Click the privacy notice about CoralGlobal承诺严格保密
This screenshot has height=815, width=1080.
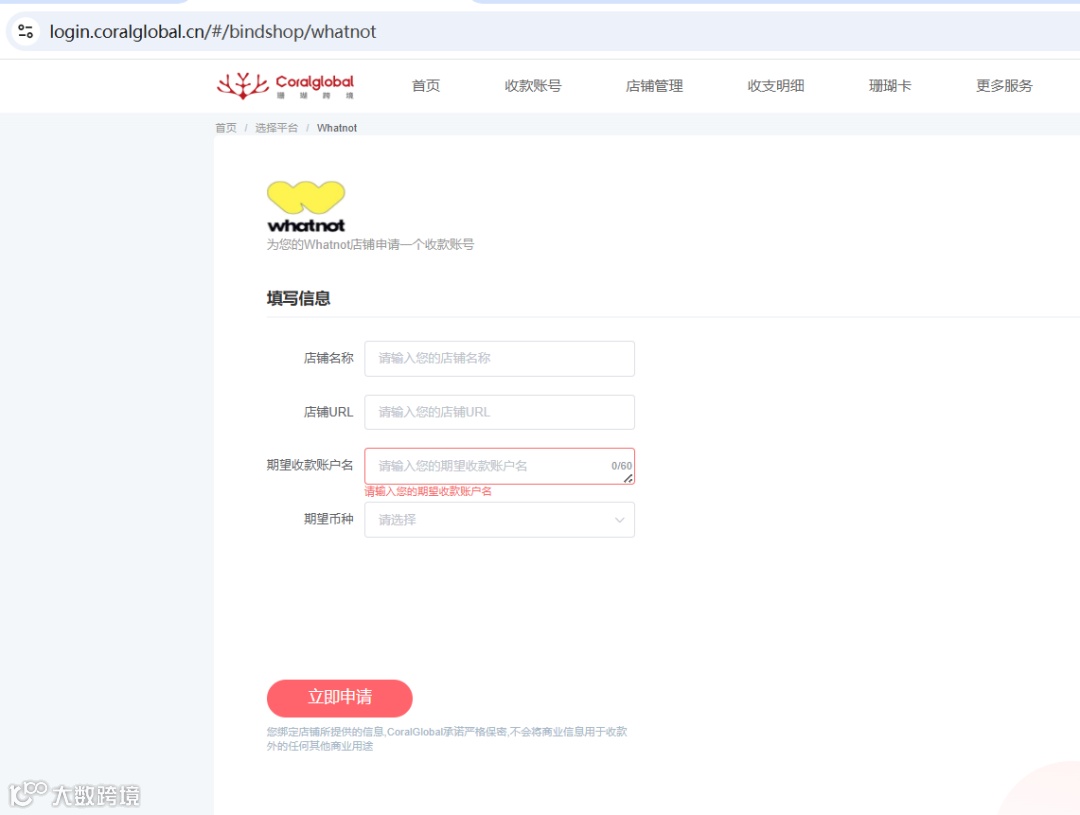(447, 739)
